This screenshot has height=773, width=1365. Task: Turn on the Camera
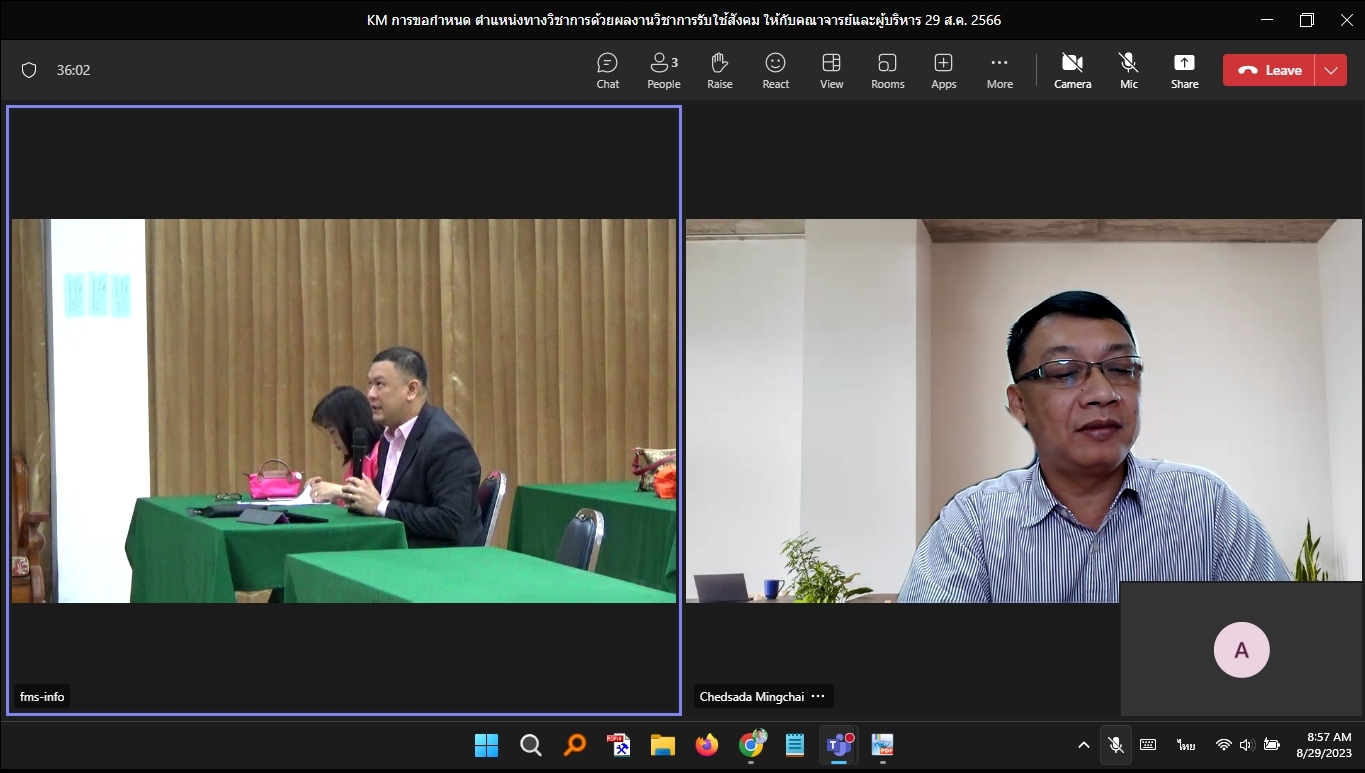1072,70
